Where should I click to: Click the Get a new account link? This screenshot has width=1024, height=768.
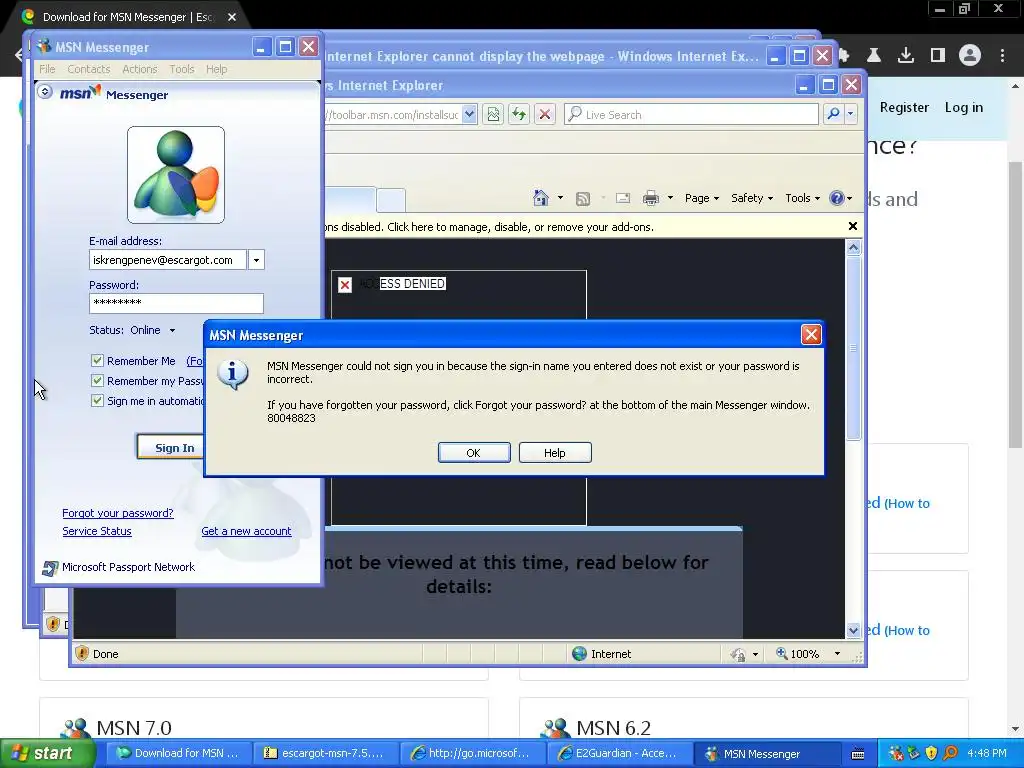coord(246,532)
